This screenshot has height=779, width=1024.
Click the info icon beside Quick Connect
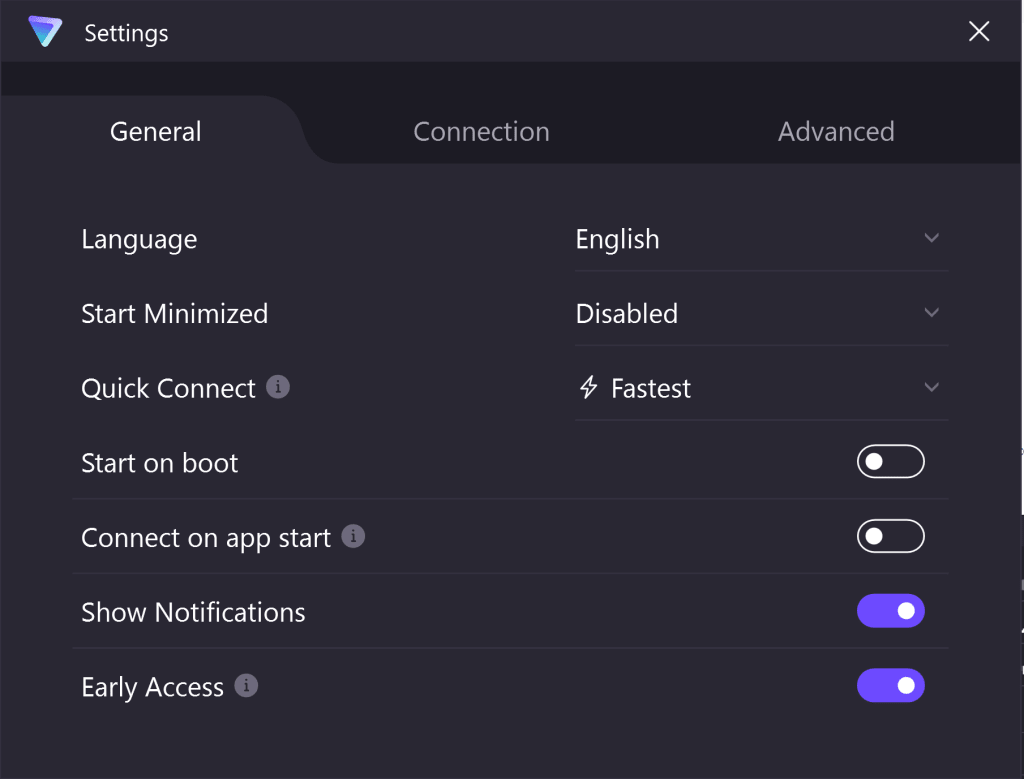click(280, 387)
